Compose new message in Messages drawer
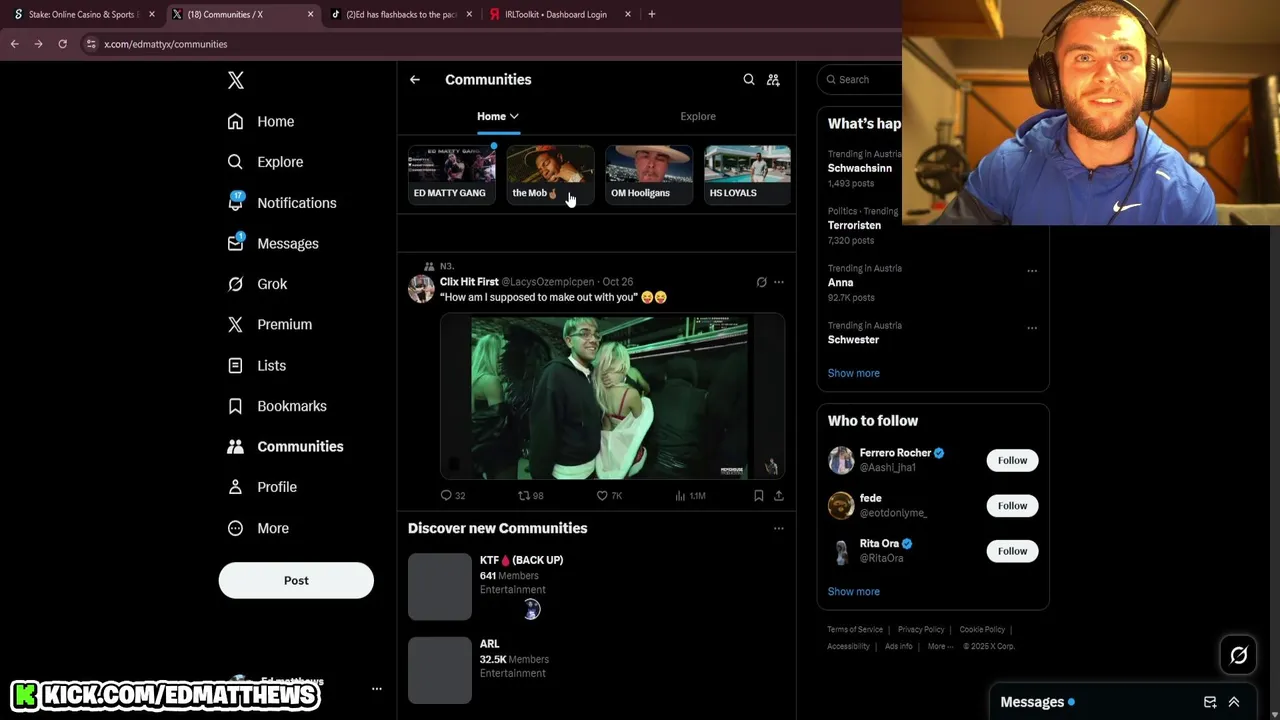 [1210, 702]
